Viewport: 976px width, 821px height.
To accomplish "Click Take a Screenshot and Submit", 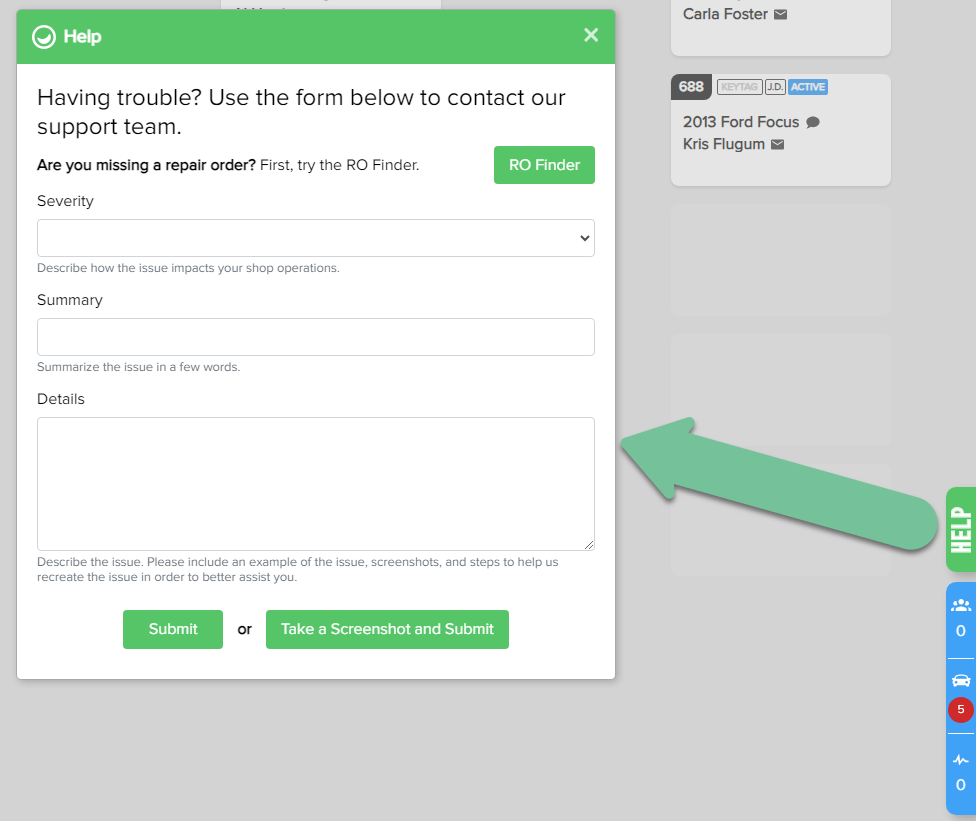I will pos(387,629).
